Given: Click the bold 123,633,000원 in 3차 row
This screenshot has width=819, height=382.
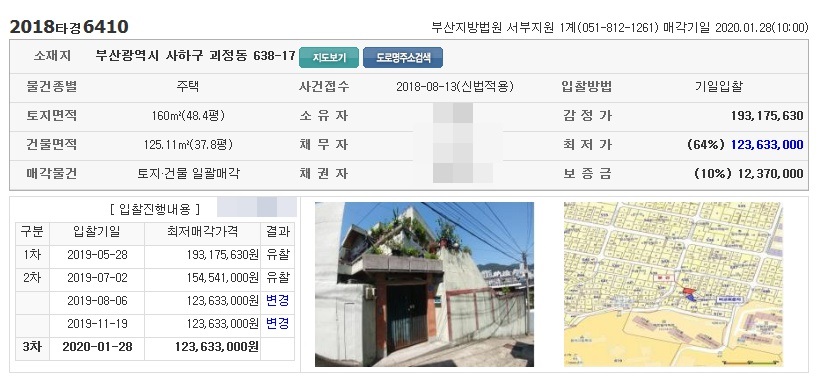Looking at the screenshot, I should [217, 346].
